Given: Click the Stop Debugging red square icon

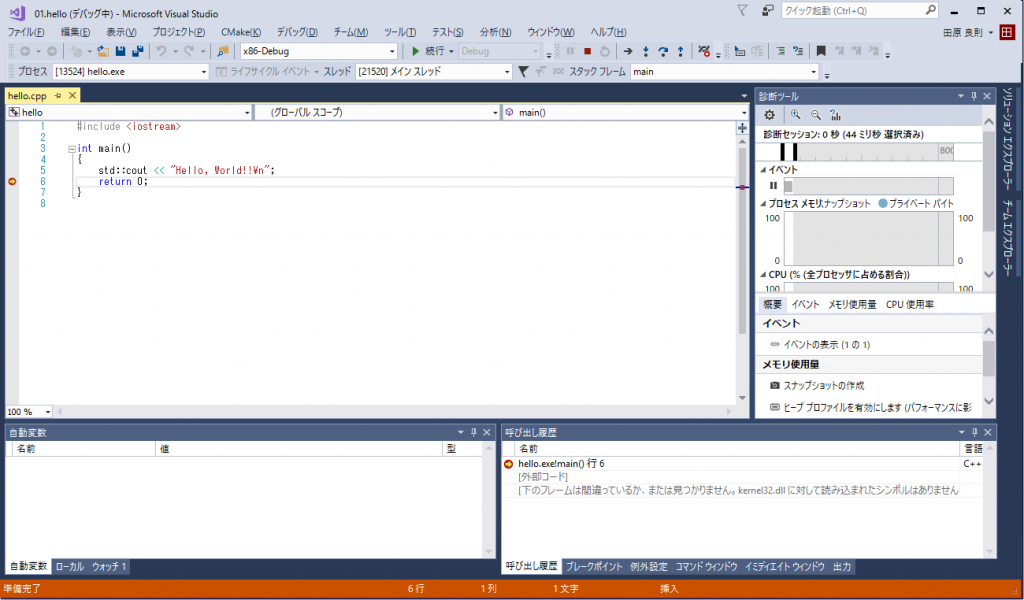Looking at the screenshot, I should point(587,51).
